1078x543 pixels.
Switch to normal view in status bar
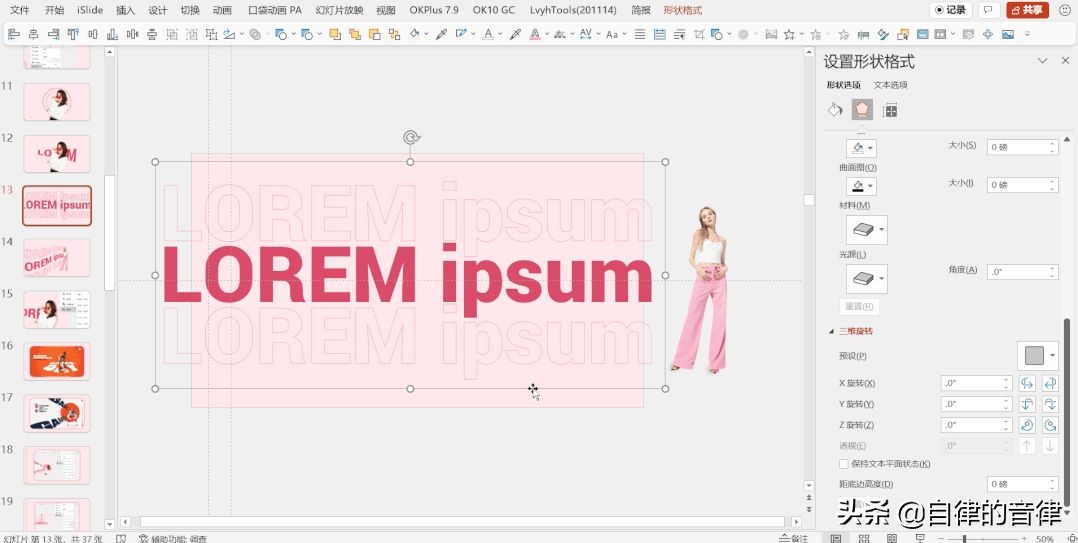[x=836, y=538]
